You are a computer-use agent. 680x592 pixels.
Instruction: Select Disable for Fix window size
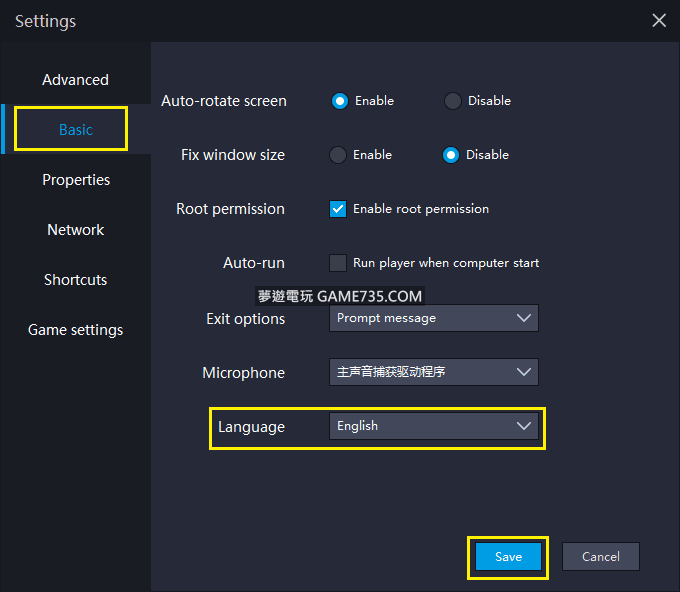(x=451, y=155)
